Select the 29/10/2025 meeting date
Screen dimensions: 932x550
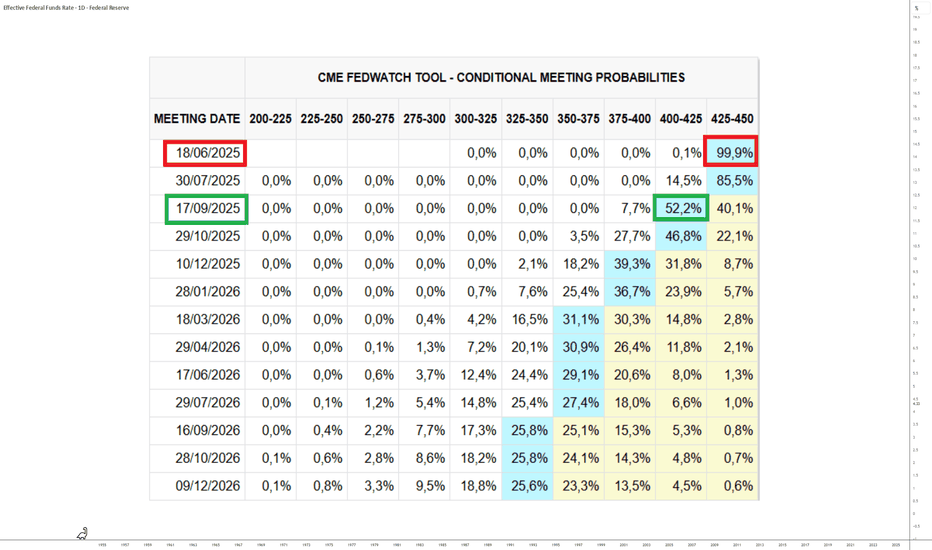tap(207, 237)
